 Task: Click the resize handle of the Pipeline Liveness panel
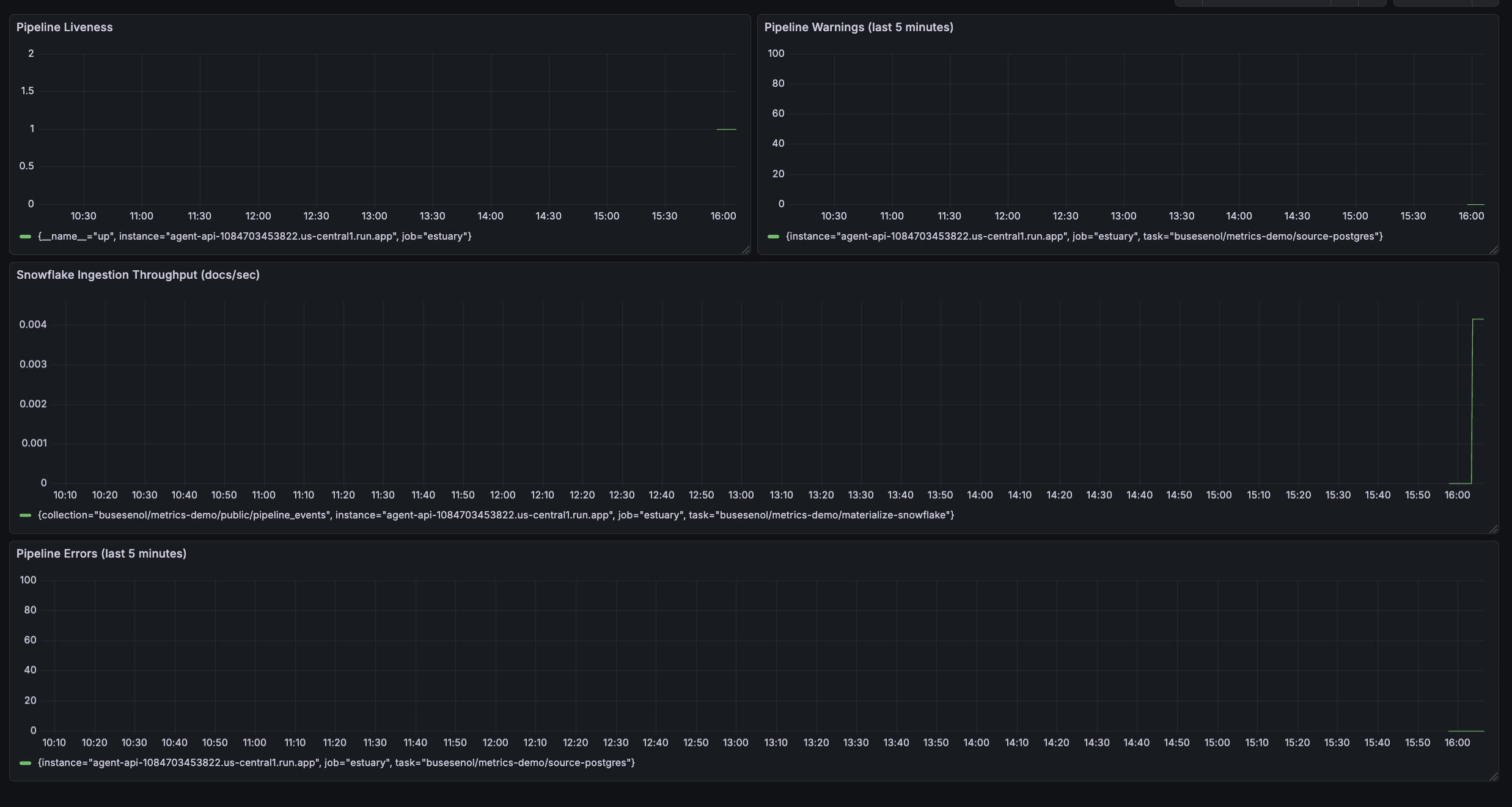point(745,250)
